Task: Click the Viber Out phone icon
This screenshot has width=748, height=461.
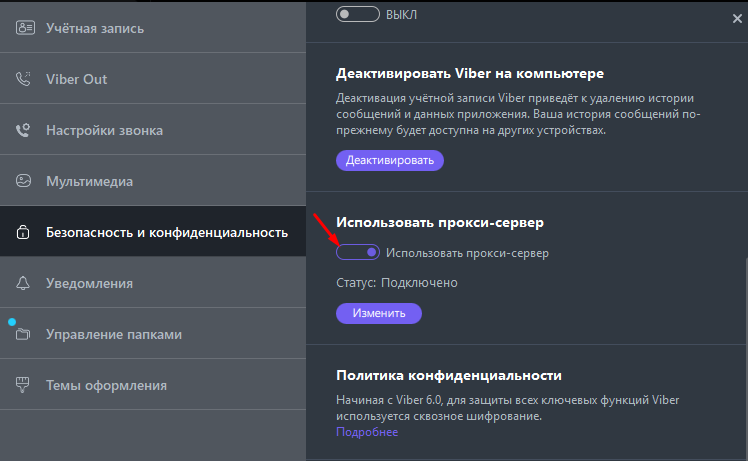Action: tap(23, 79)
